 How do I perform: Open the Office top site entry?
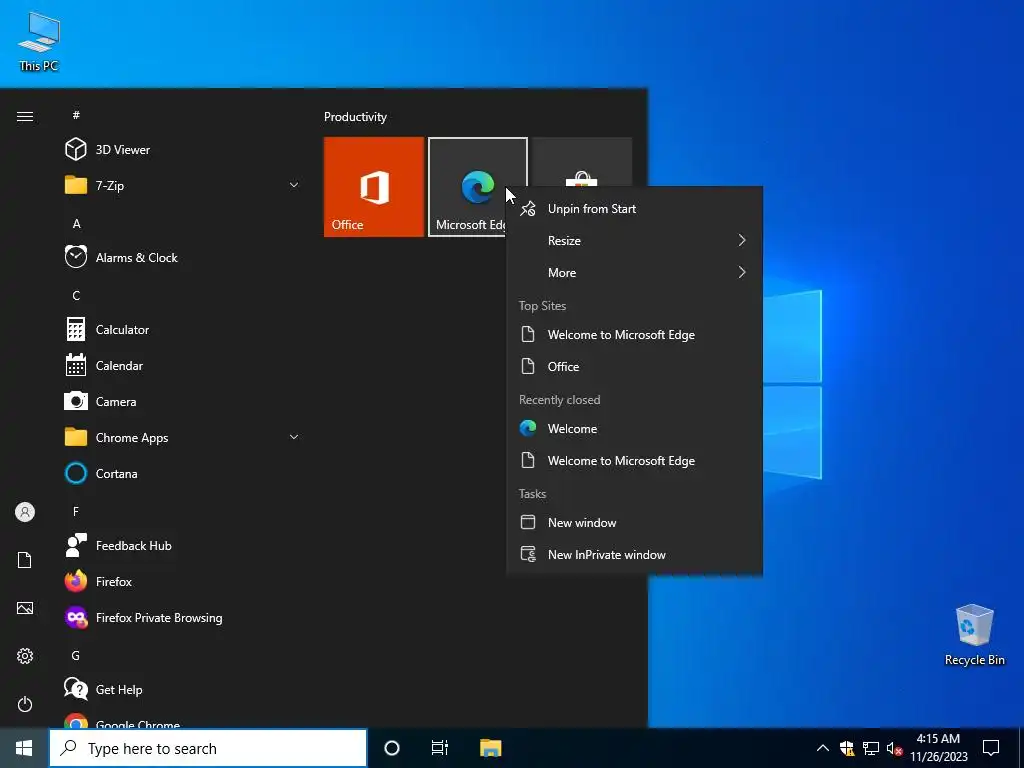(x=634, y=366)
